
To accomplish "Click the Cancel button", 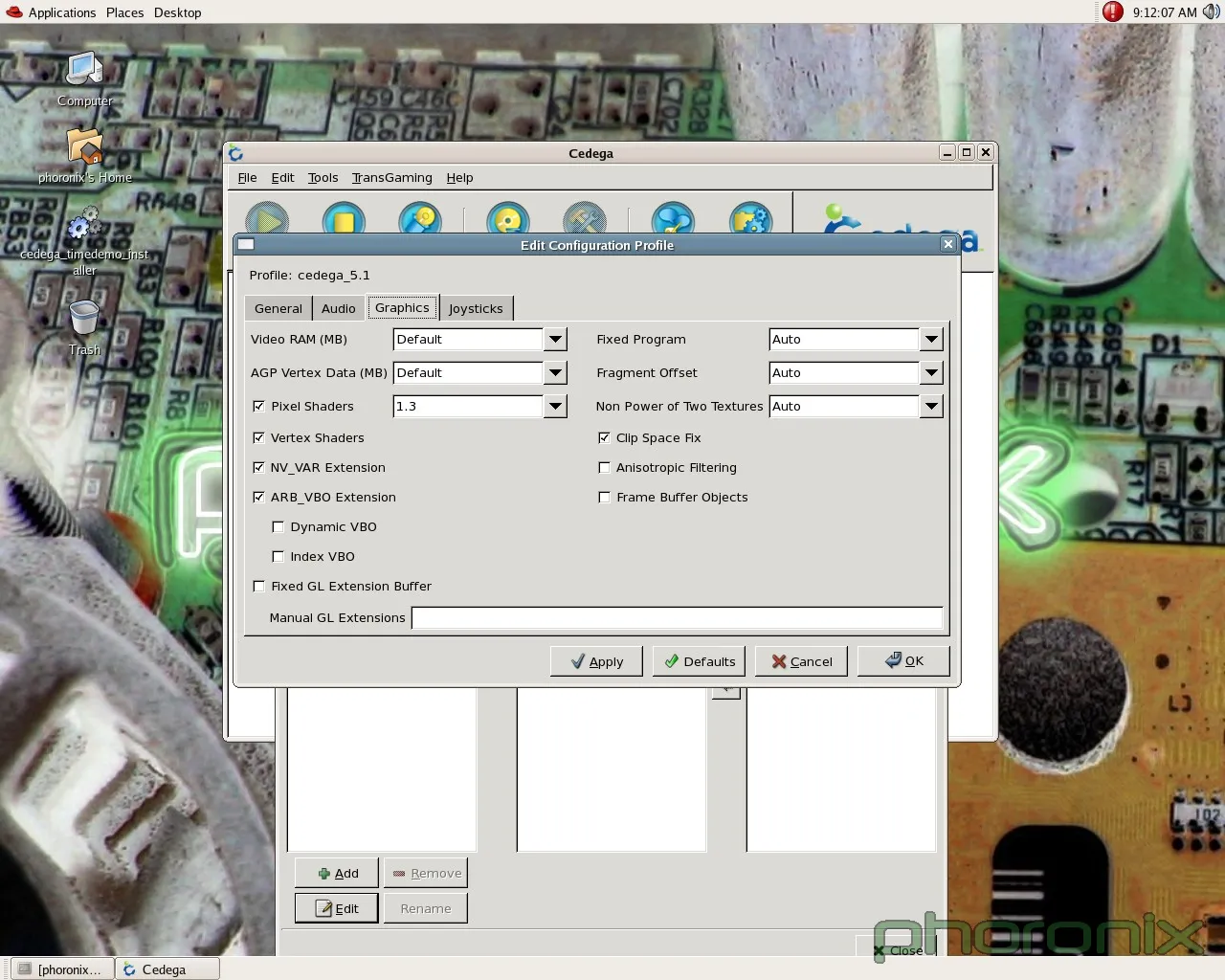I will (x=801, y=661).
